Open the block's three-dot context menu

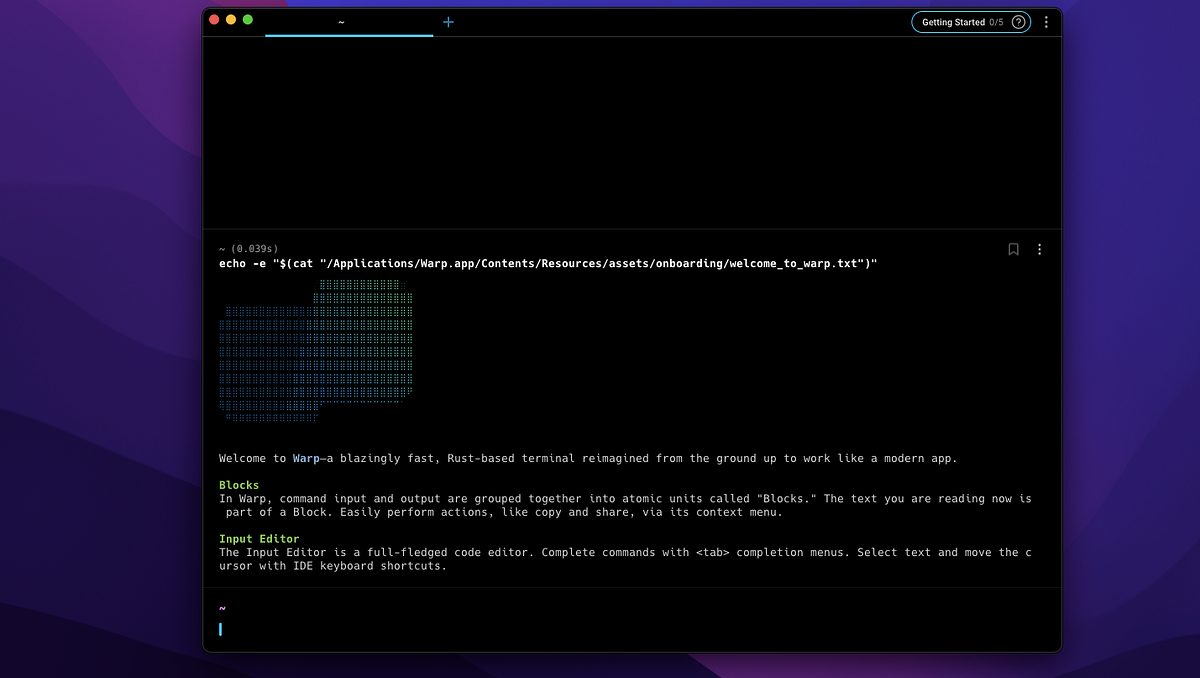click(1039, 249)
